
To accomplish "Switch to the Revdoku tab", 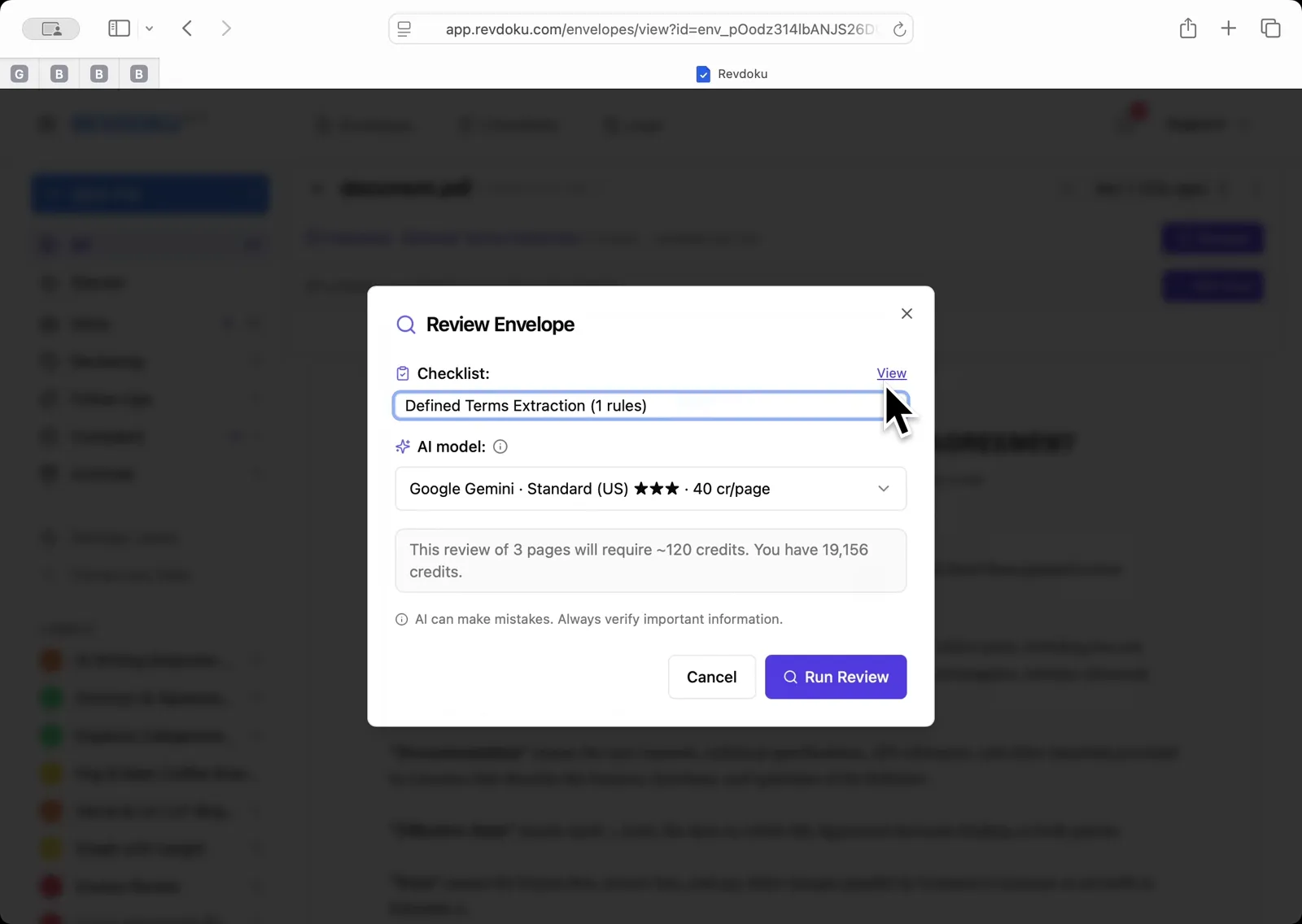I will (732, 73).
